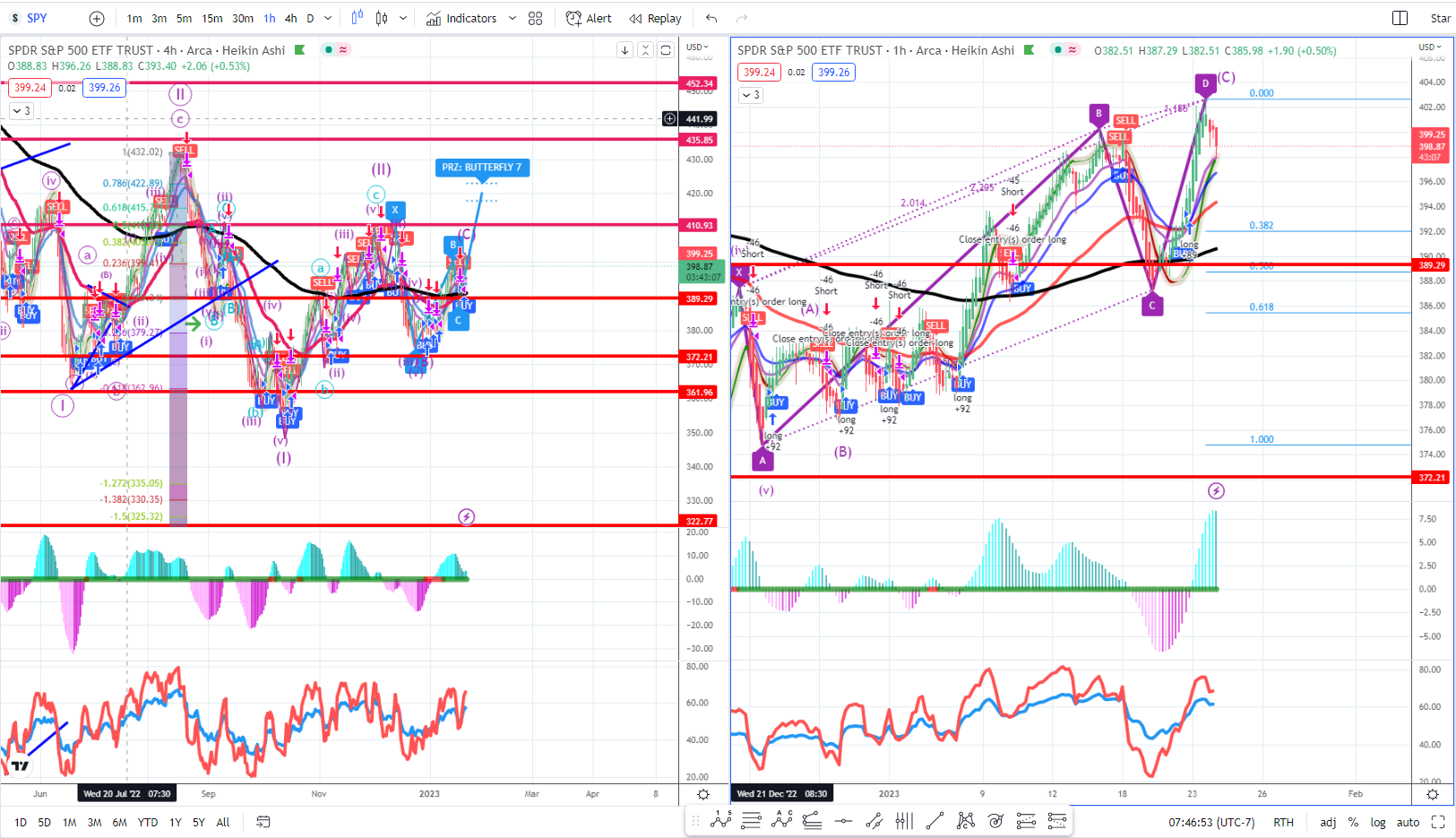Click the 452.34 price label on 4h axis
The height and width of the screenshot is (838, 1456).
[700, 83]
